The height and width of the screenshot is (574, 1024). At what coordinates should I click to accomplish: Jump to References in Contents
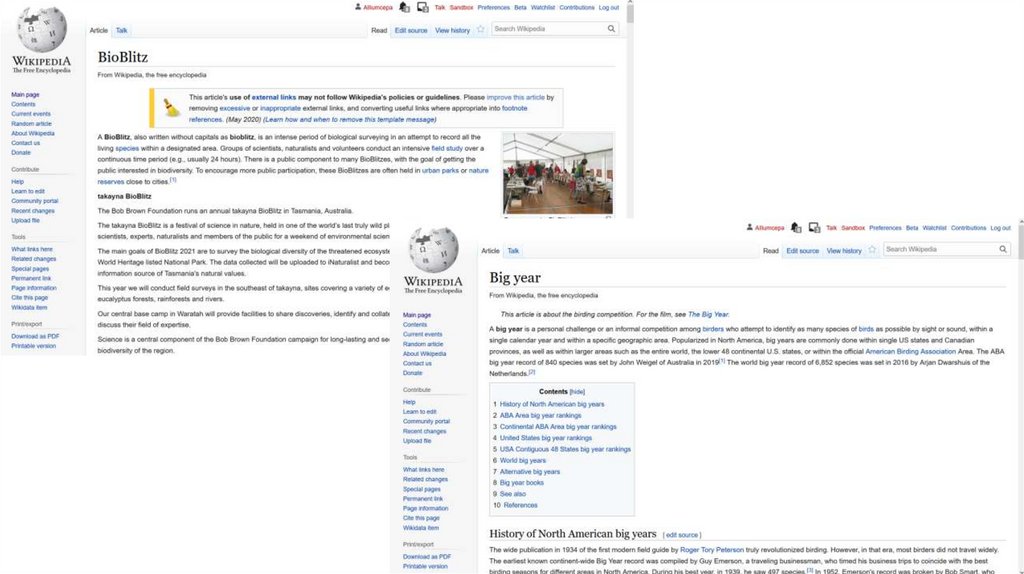point(520,505)
